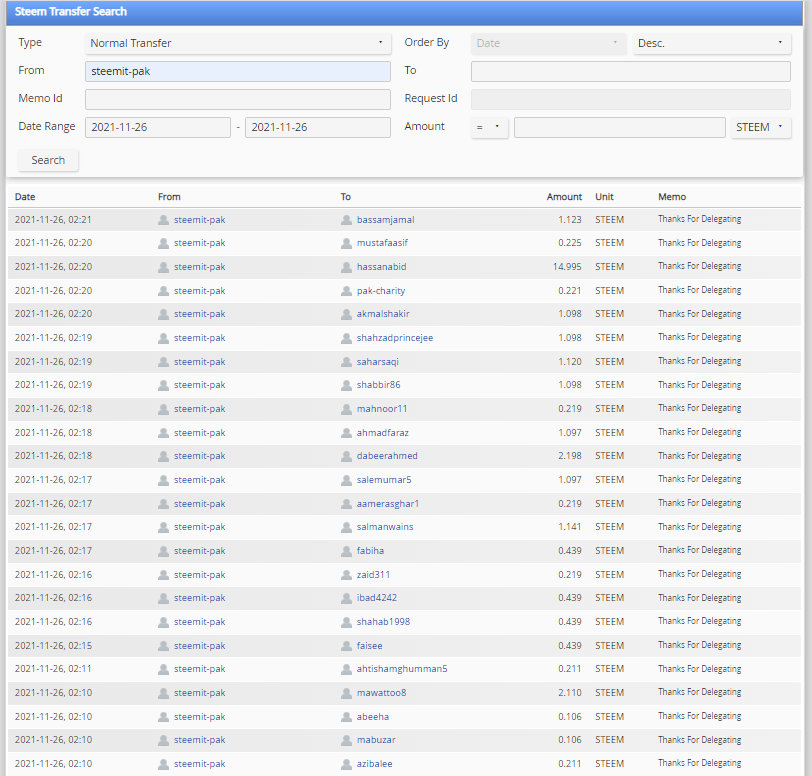Open the shahzadprincejee recipient link
This screenshot has width=812, height=776.
tap(395, 338)
